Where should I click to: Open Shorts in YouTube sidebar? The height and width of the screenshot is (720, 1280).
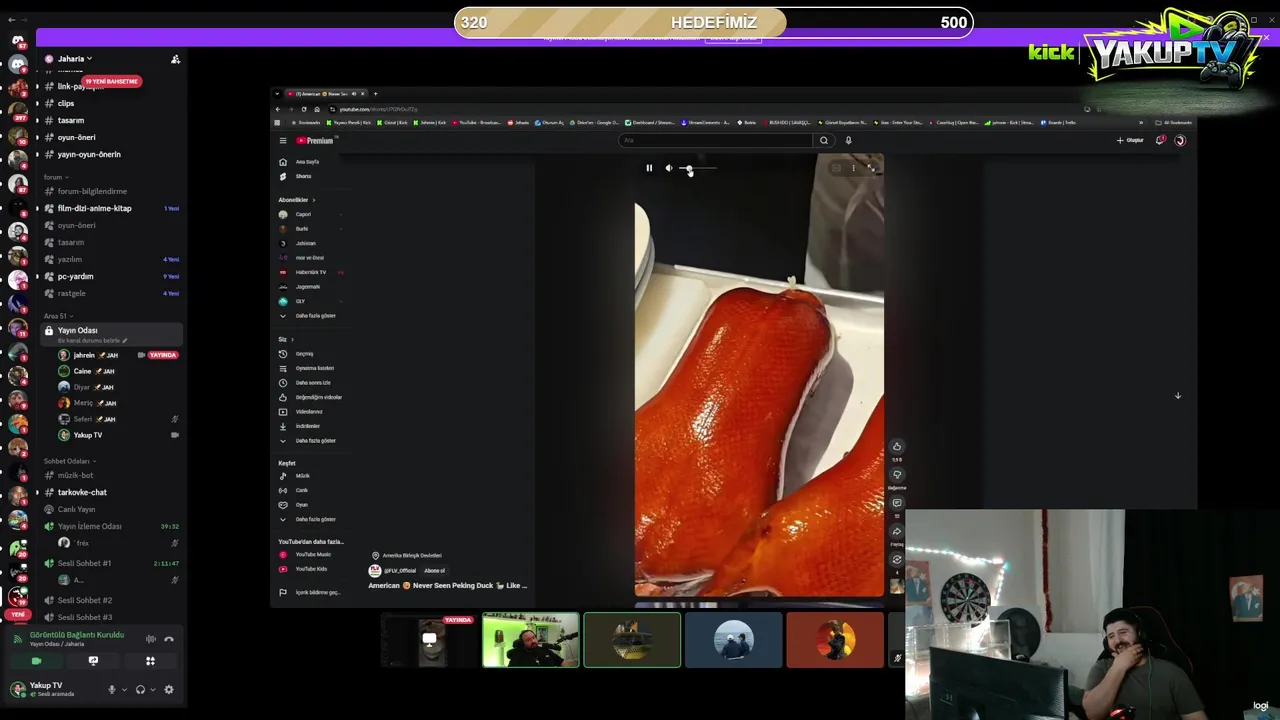point(303,177)
